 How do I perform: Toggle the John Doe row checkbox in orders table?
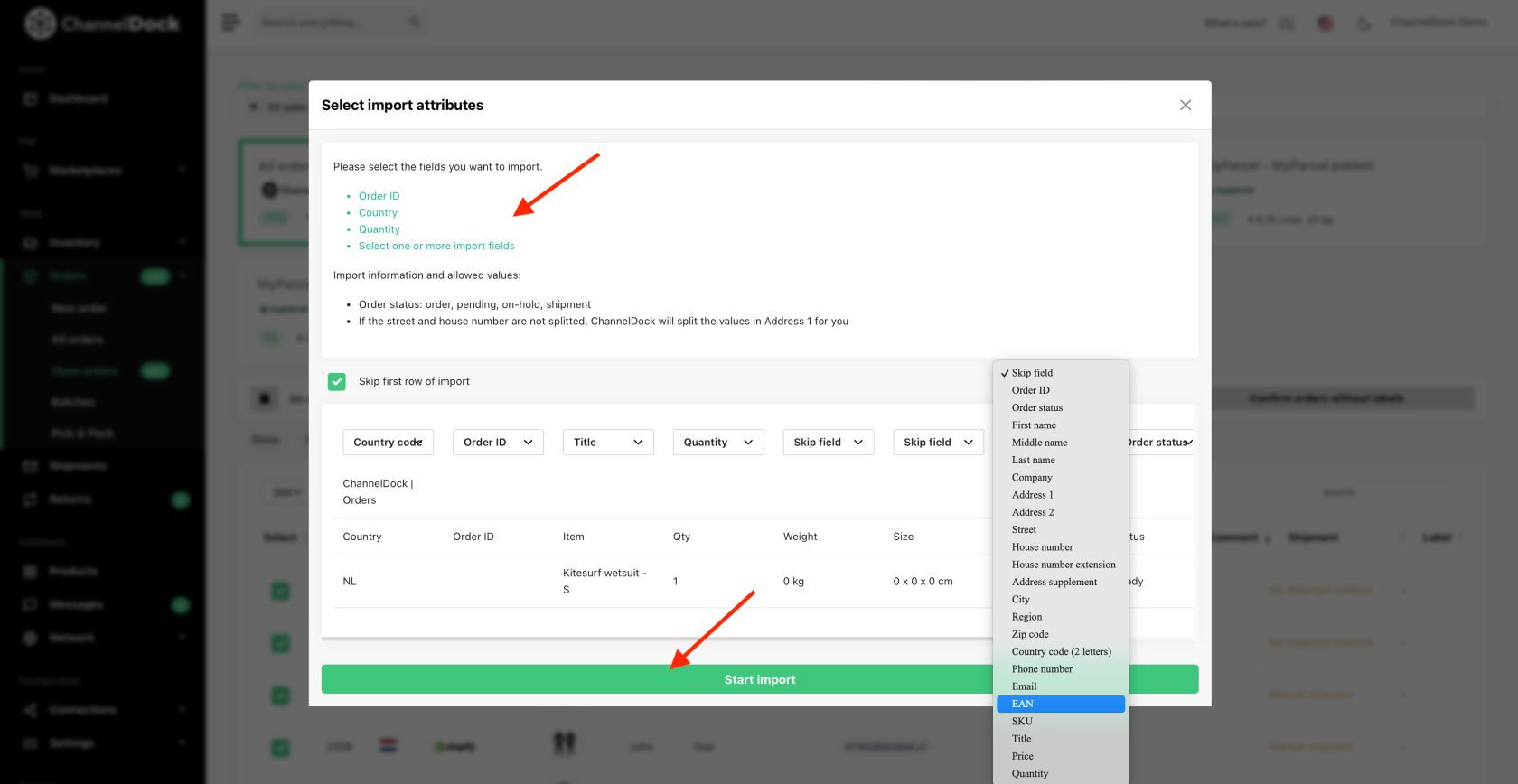click(x=281, y=748)
